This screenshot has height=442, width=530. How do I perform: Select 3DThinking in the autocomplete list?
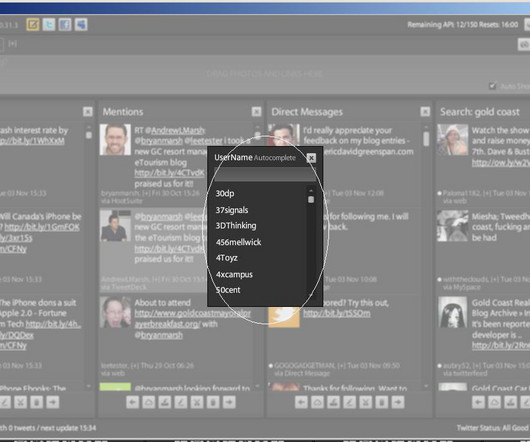(x=236, y=226)
